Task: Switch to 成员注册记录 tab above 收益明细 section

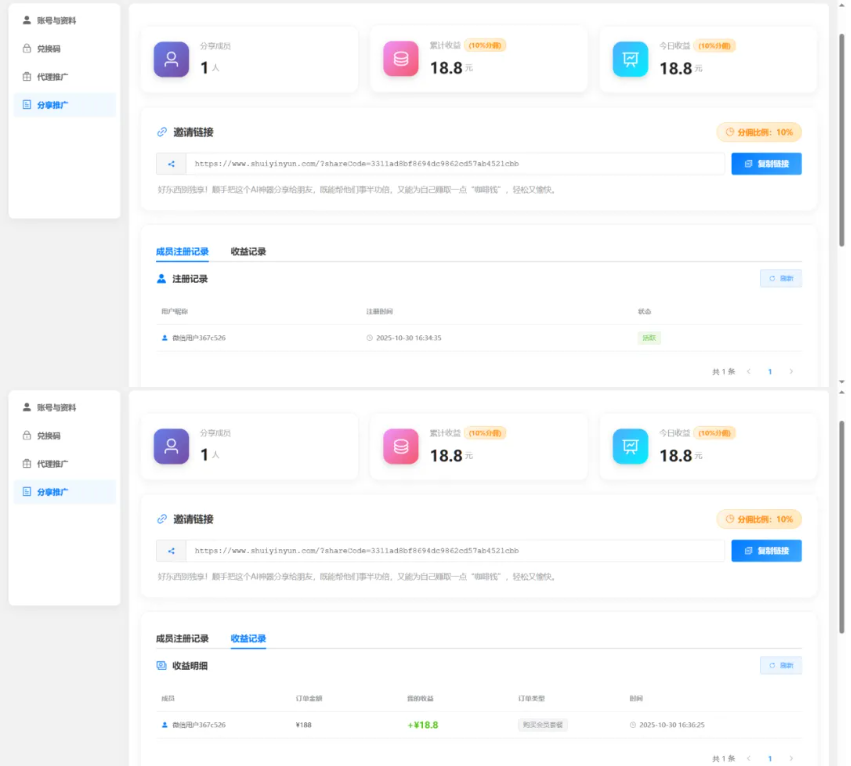Action: click(182, 639)
